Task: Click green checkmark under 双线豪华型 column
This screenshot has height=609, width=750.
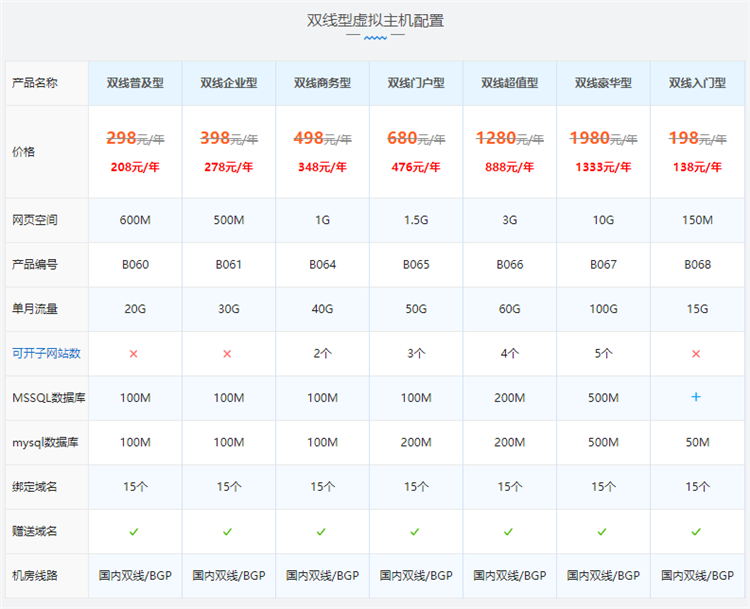Action: [603, 531]
